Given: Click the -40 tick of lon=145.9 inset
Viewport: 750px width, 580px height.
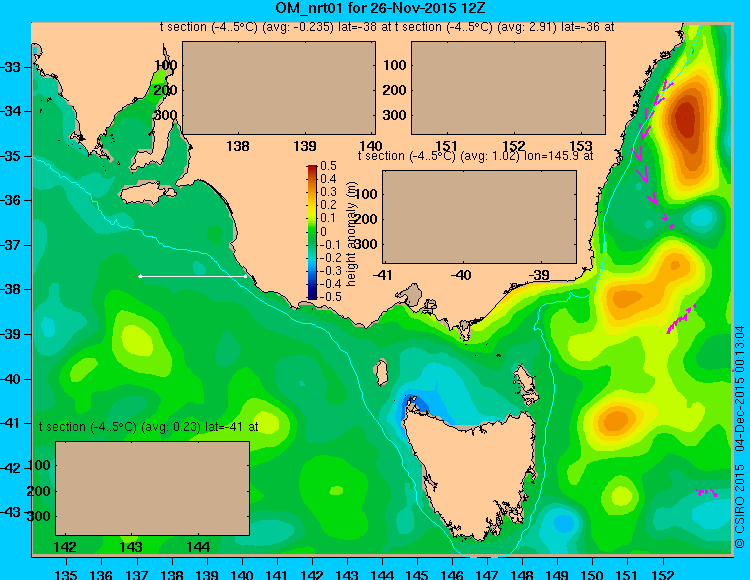Looking at the screenshot, I should 462,275.
